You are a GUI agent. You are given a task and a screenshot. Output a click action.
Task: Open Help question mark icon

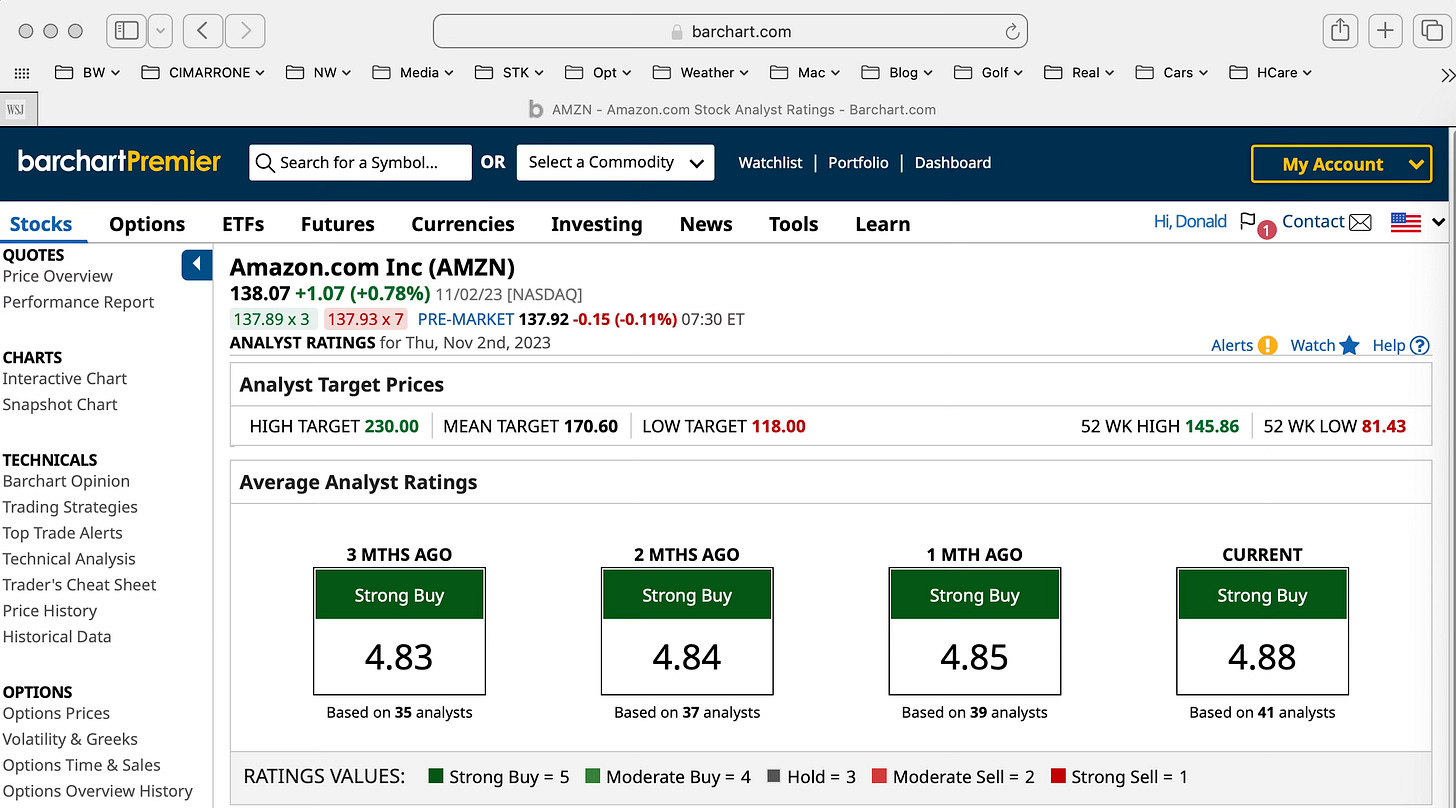point(1419,345)
